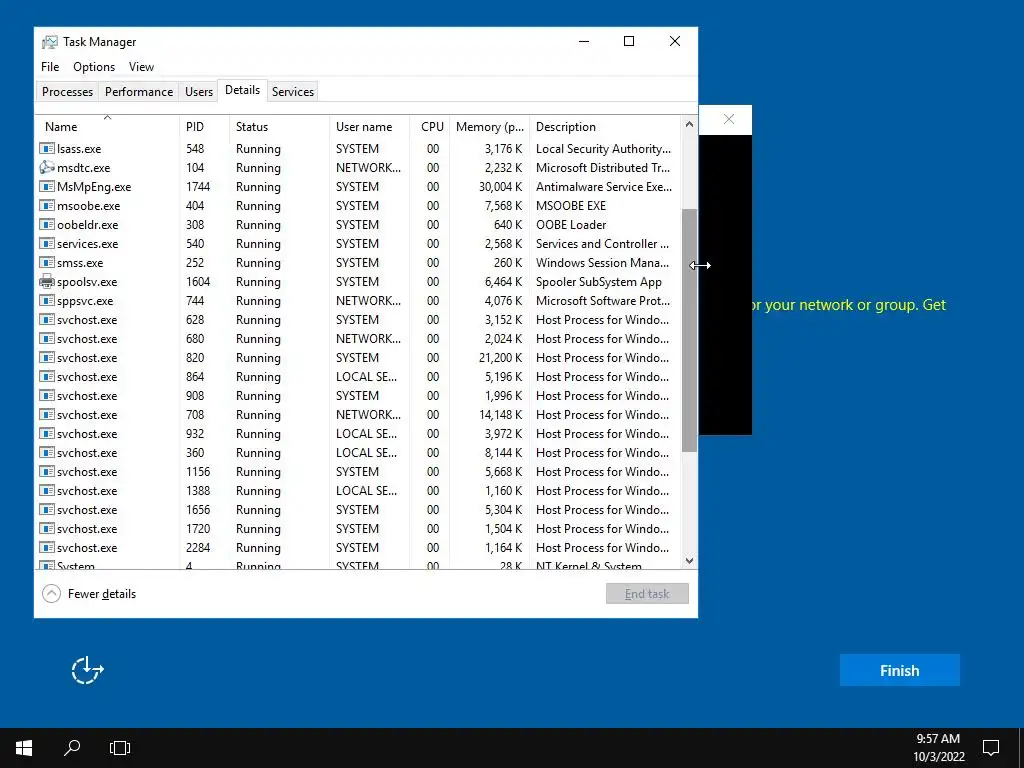Click the sppsvc.exe process icon
This screenshot has width=1024, height=768.
pyautogui.click(x=46, y=300)
